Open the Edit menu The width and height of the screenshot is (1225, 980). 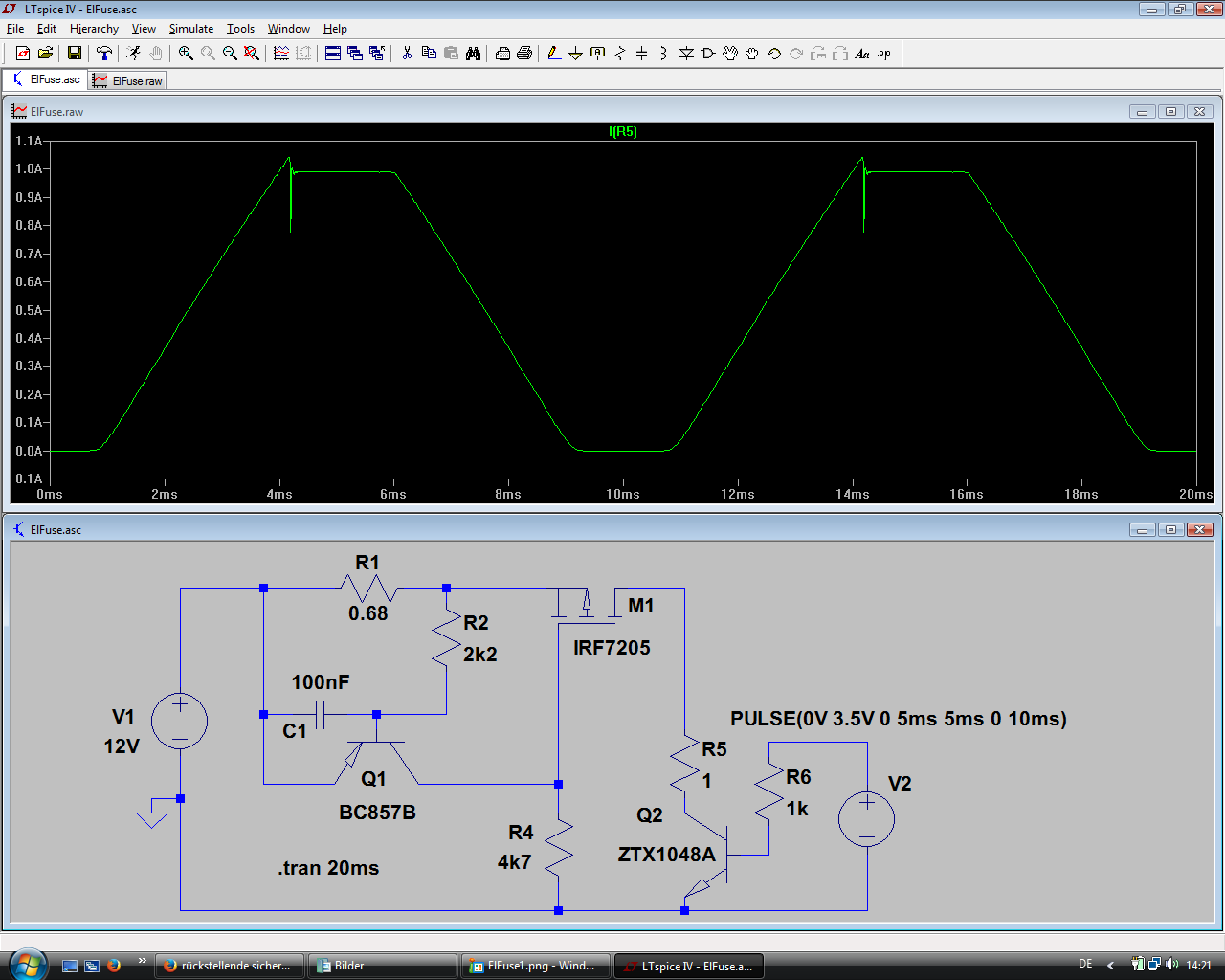coord(47,29)
